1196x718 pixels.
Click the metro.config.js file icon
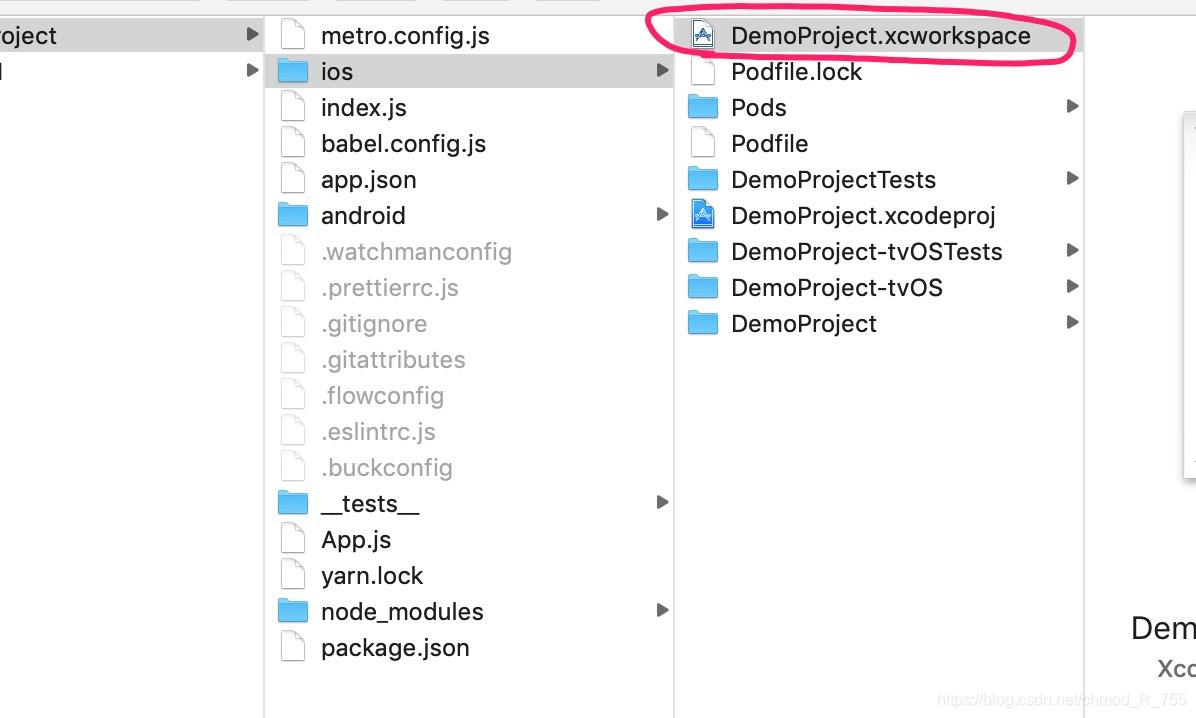(x=293, y=35)
